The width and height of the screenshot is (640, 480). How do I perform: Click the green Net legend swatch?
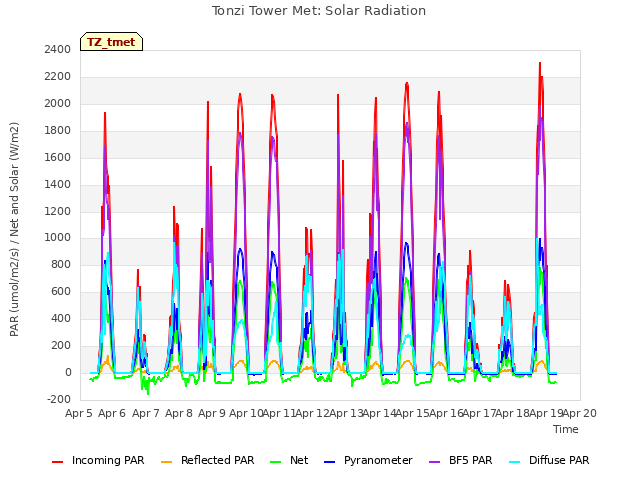276,462
